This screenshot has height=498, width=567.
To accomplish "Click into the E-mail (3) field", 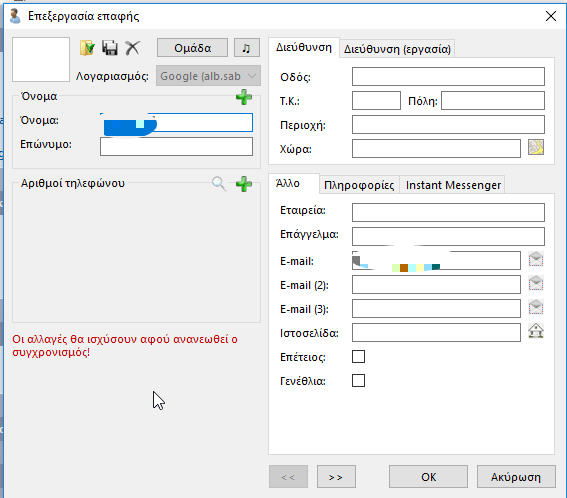I will [436, 308].
